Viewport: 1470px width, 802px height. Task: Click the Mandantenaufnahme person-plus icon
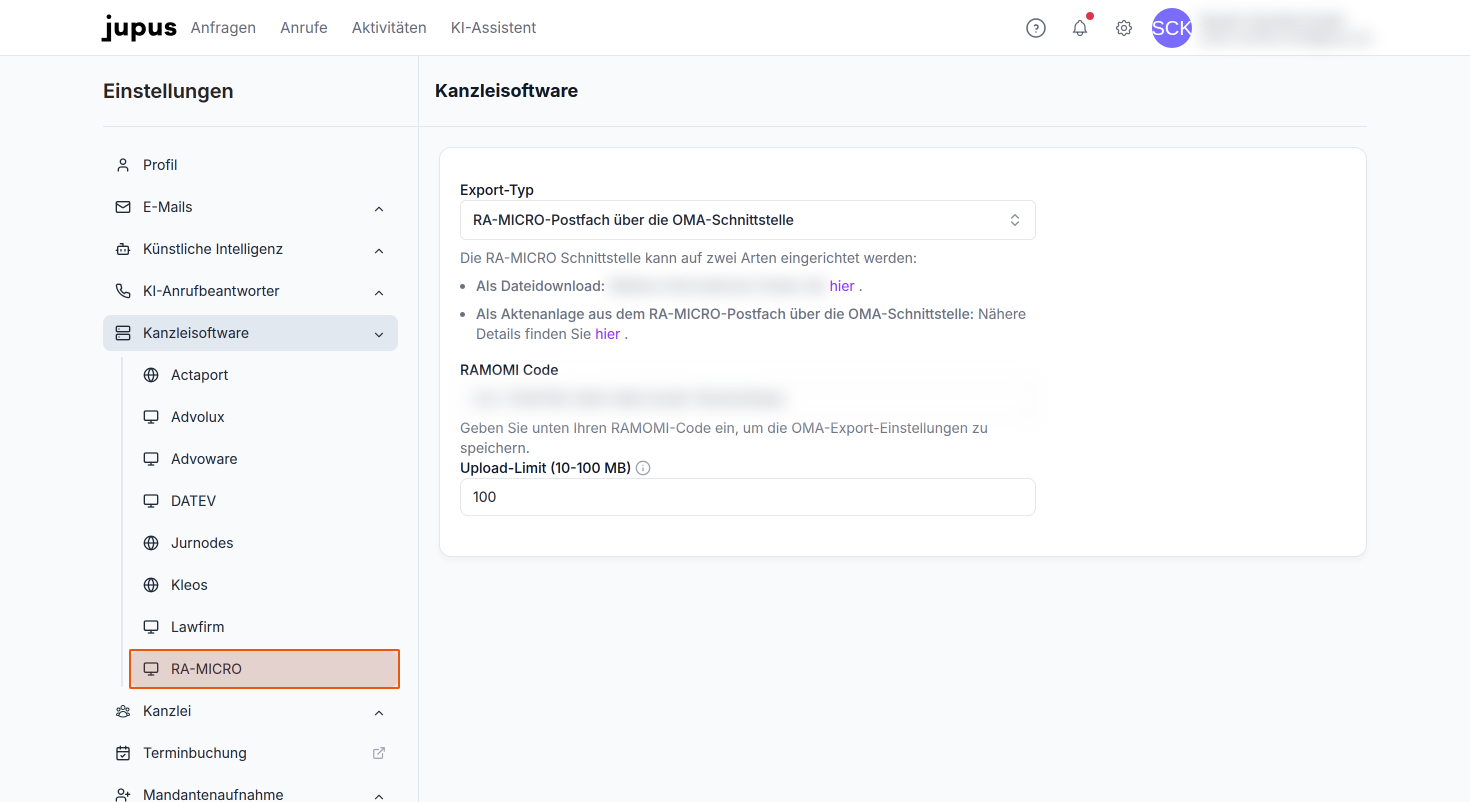click(x=123, y=795)
